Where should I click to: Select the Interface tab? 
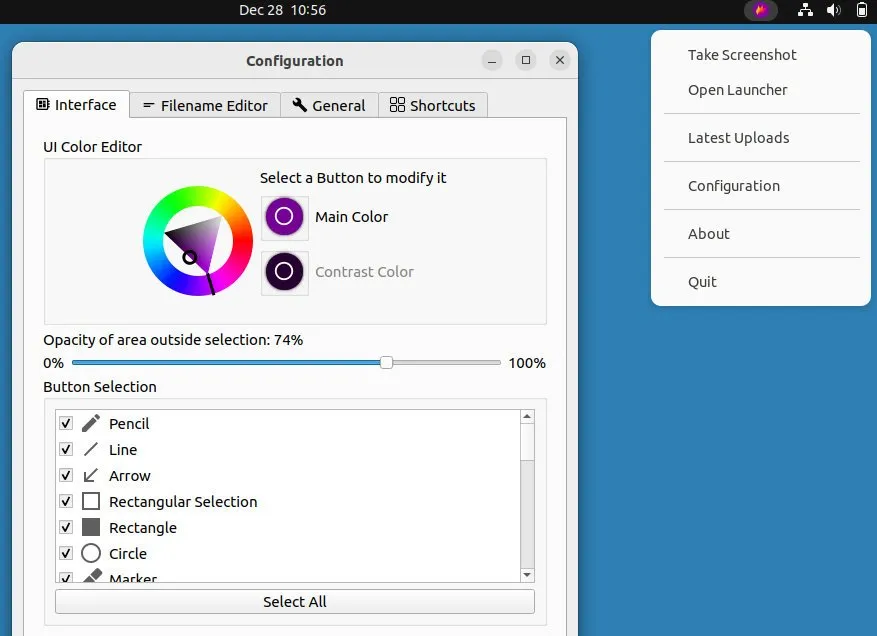[x=77, y=105]
